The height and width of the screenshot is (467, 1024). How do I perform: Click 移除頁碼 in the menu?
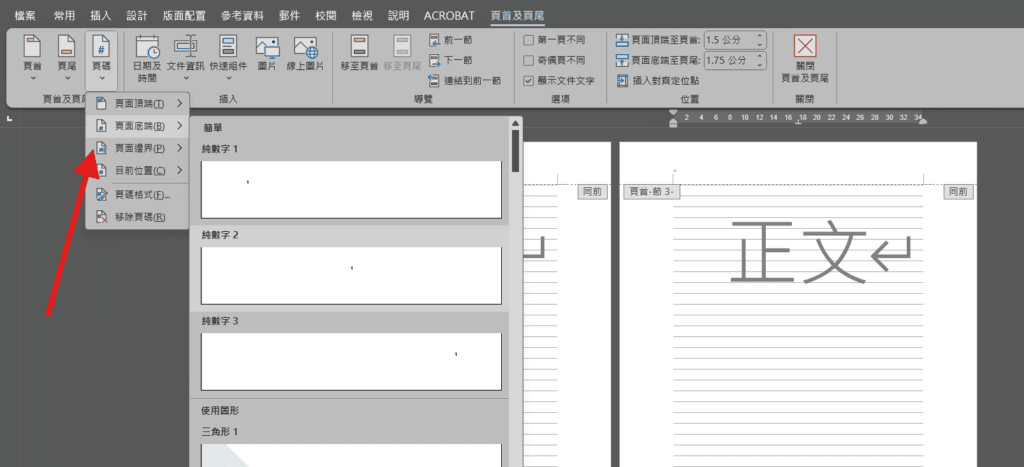pos(138,216)
